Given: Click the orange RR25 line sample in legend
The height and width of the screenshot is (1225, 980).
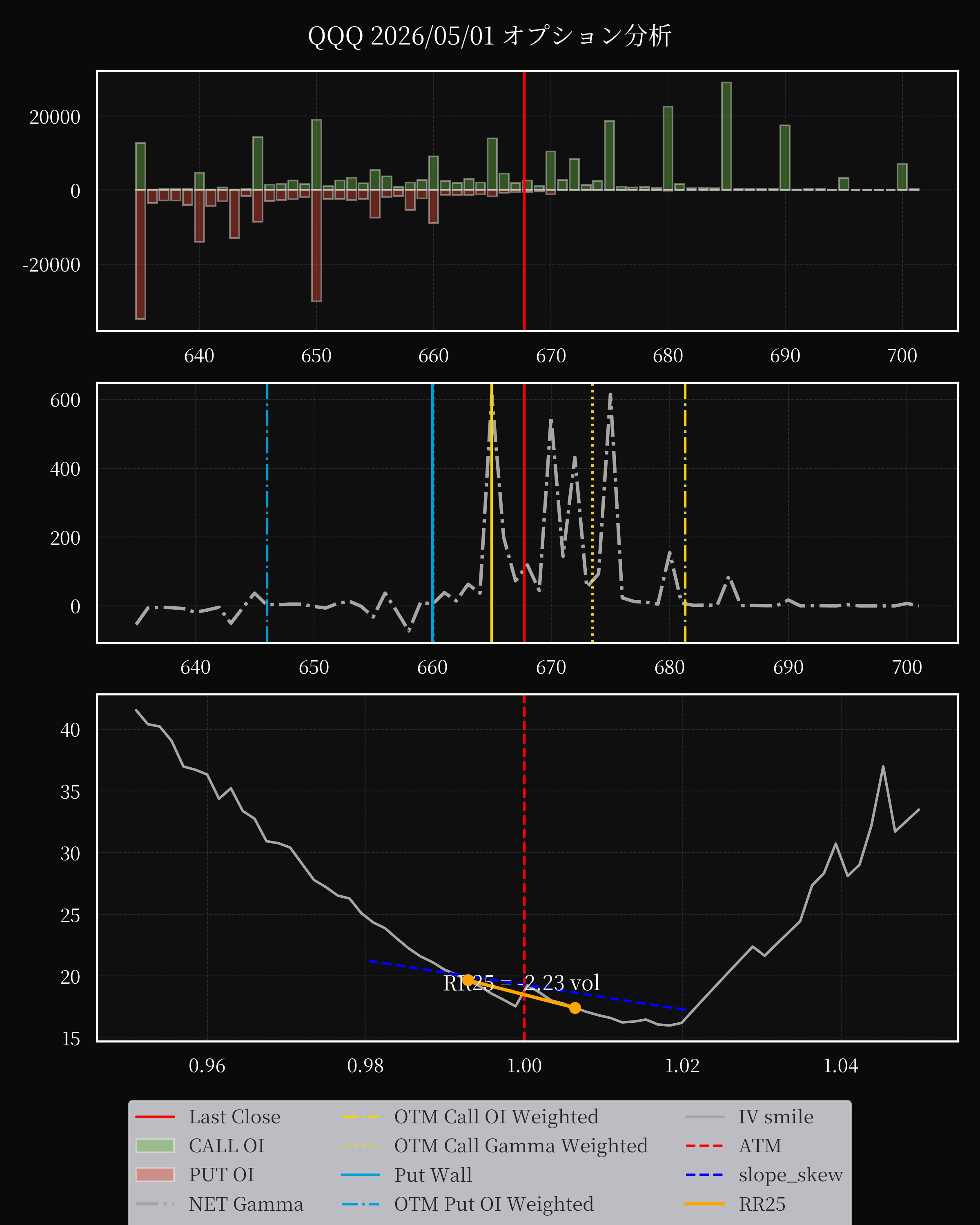Looking at the screenshot, I should [x=704, y=1204].
